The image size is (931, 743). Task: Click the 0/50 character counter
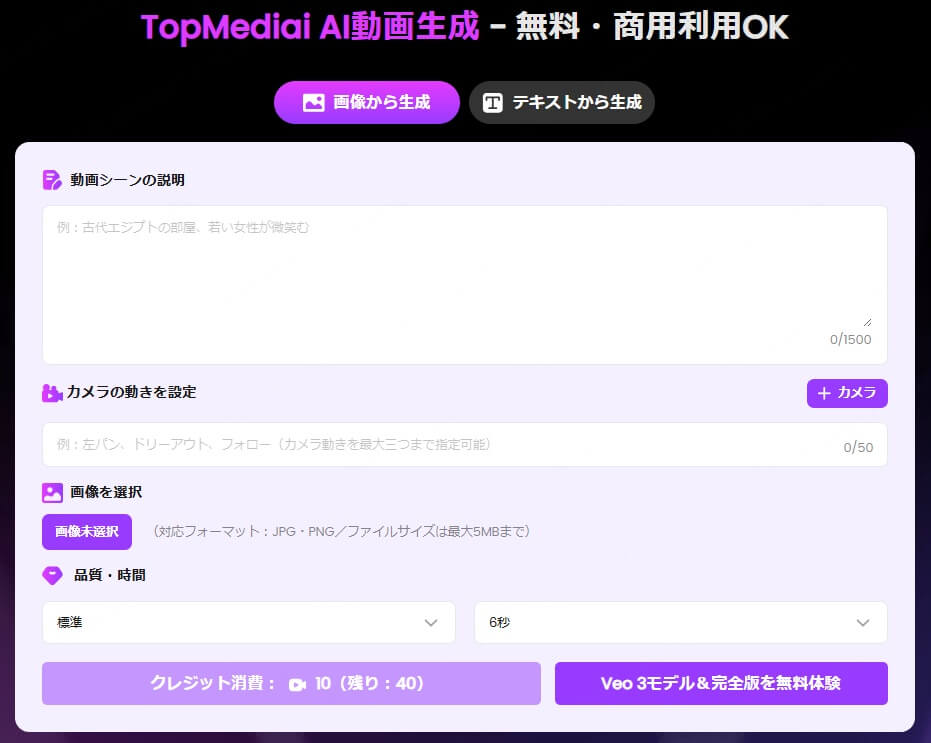[858, 447]
